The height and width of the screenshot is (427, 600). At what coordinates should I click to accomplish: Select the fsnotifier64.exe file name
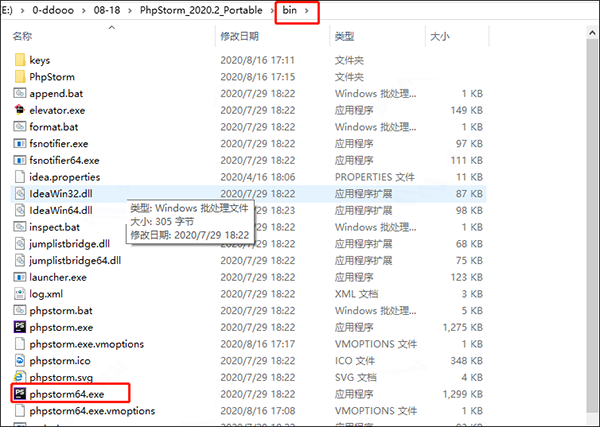pos(64,160)
